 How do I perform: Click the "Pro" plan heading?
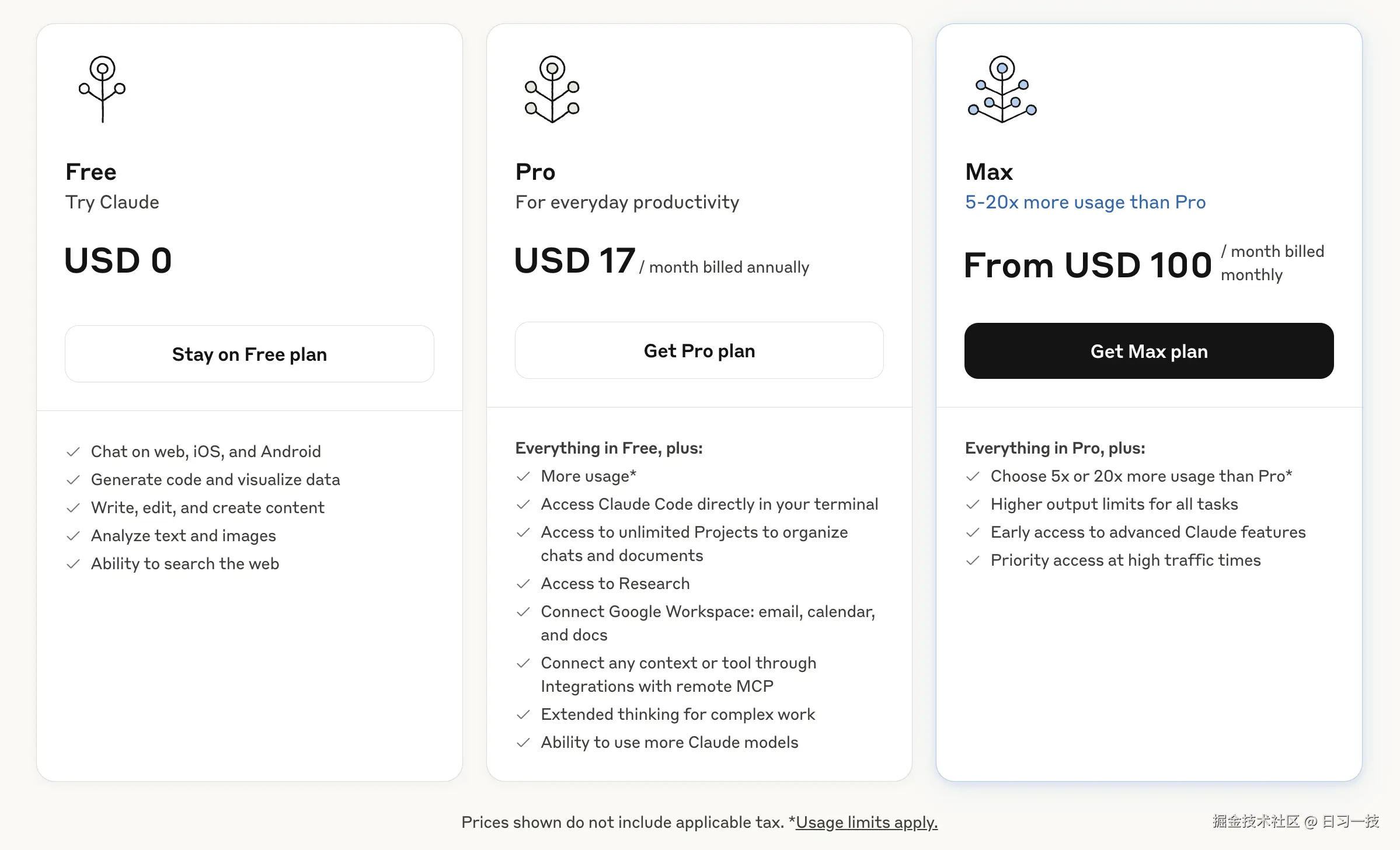(535, 172)
